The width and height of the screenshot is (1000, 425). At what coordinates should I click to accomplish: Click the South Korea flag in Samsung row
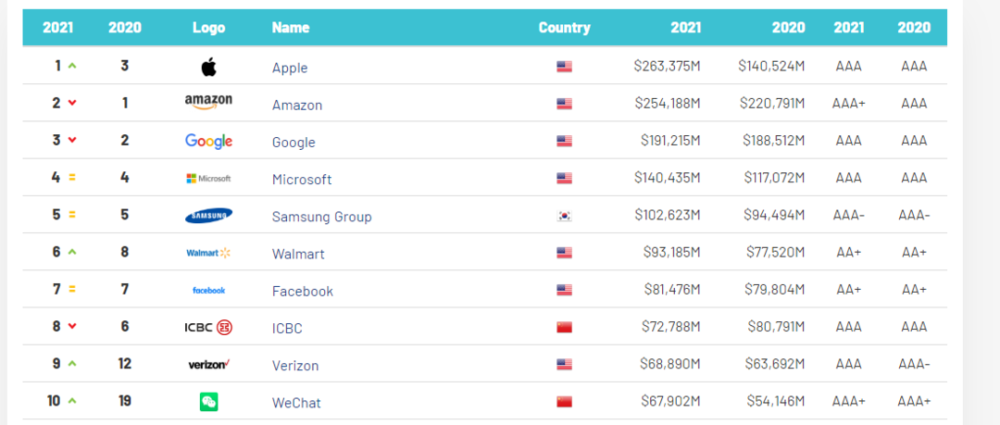click(564, 216)
